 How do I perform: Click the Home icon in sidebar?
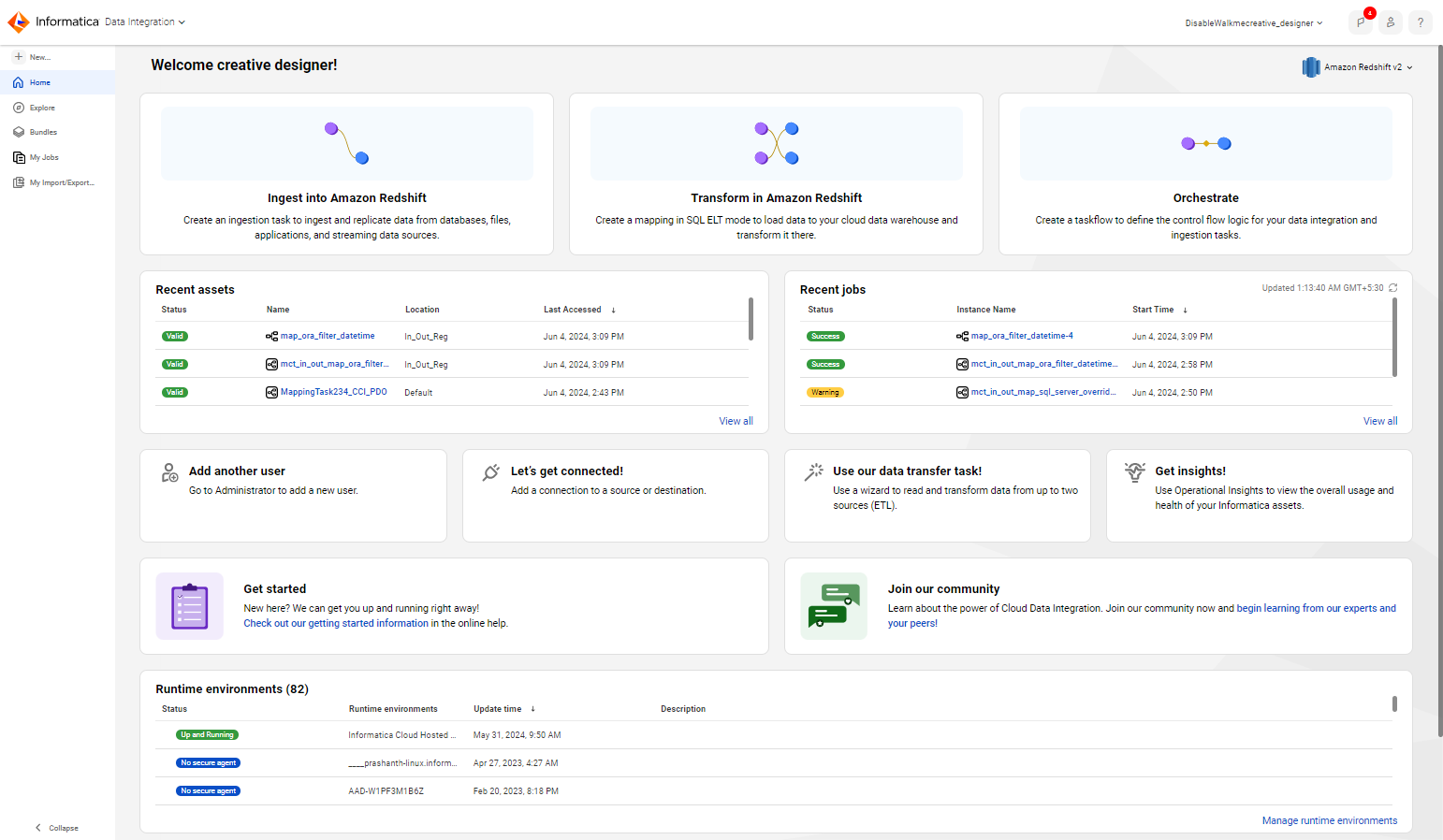click(x=18, y=82)
